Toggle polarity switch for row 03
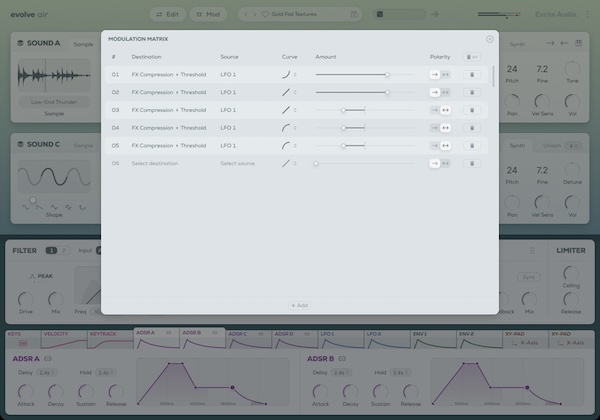600x420 pixels. [x=440, y=110]
